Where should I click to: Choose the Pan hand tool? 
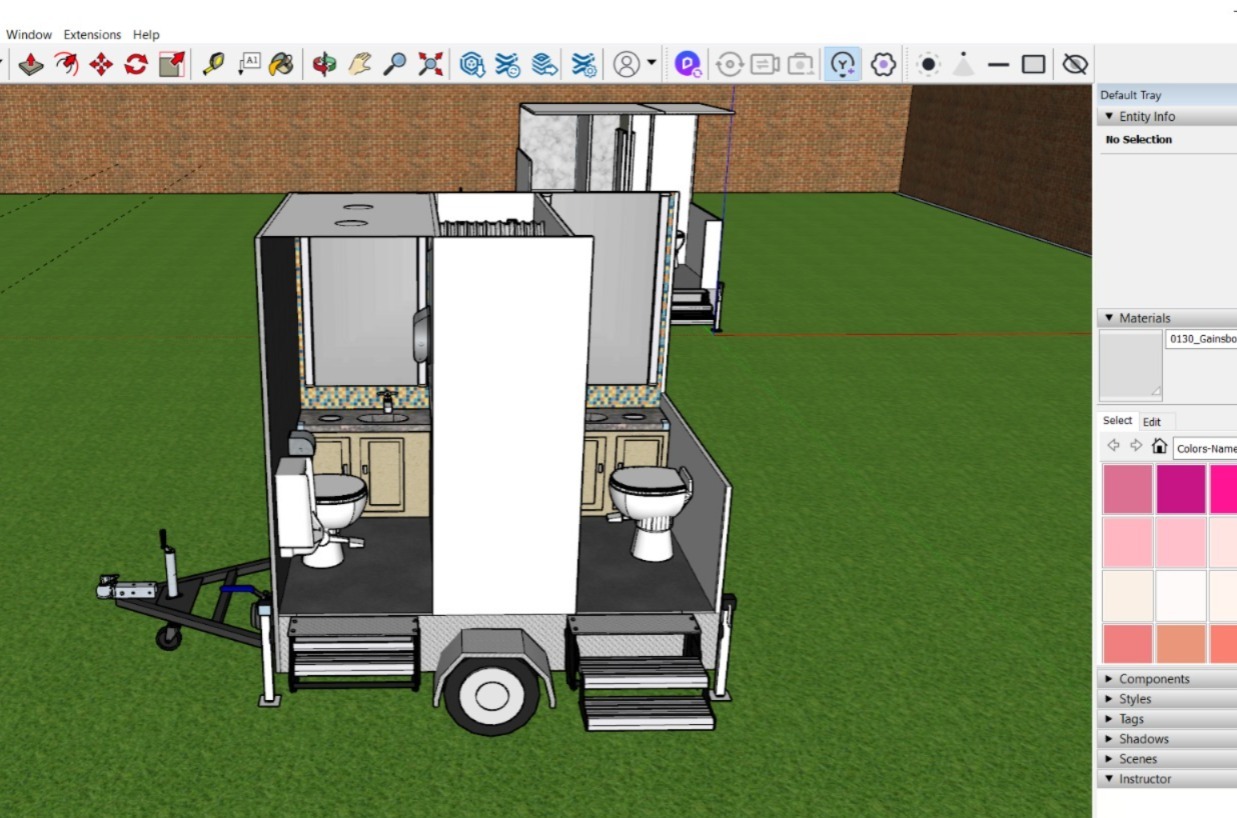click(361, 65)
